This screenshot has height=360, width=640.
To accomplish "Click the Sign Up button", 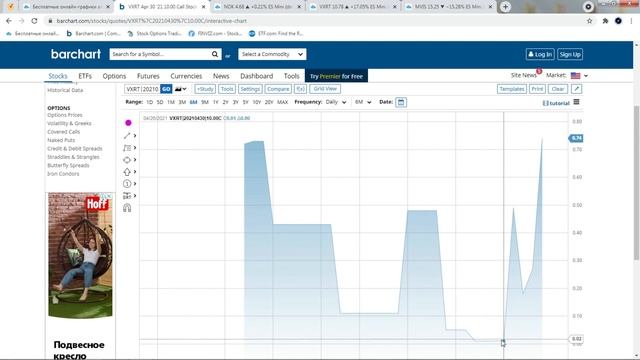I will pyautogui.click(x=570, y=54).
